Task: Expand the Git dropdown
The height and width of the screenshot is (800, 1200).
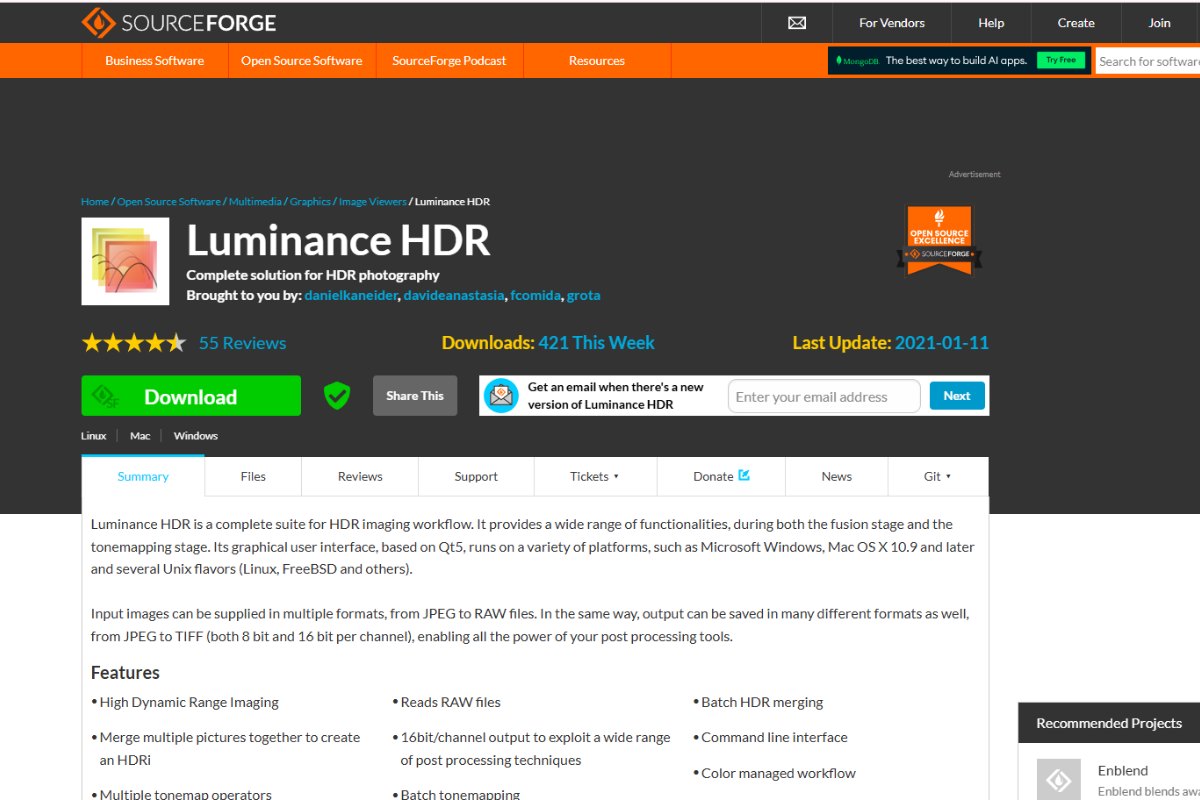Action: 937,476
